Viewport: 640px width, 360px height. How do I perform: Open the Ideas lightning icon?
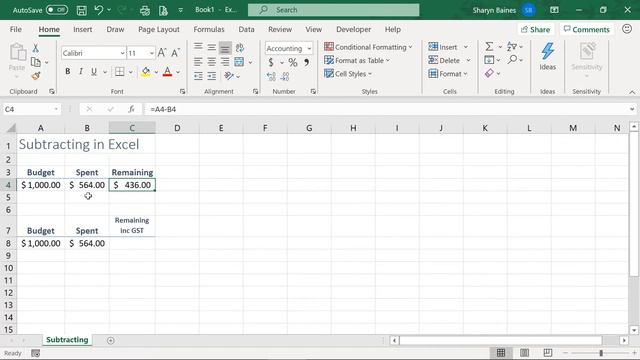click(x=547, y=56)
